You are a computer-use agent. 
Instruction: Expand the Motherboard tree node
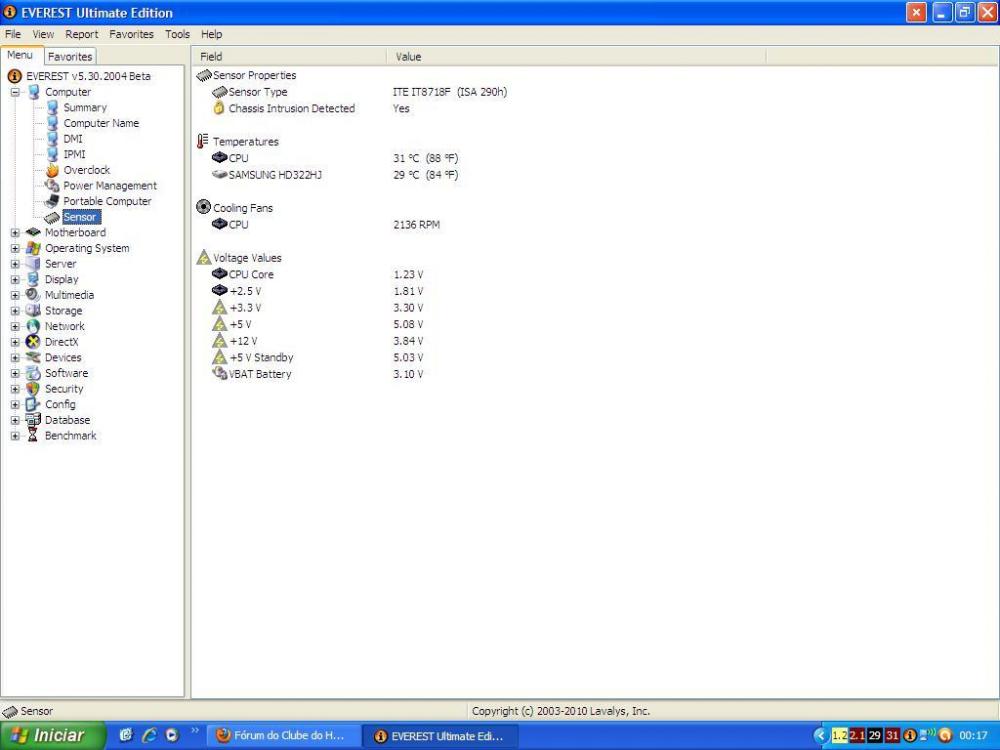point(16,233)
